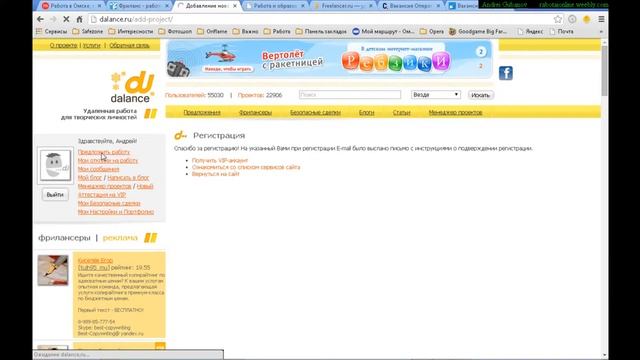Open the Мои сообщения link
This screenshot has width=640, height=360.
[98, 169]
